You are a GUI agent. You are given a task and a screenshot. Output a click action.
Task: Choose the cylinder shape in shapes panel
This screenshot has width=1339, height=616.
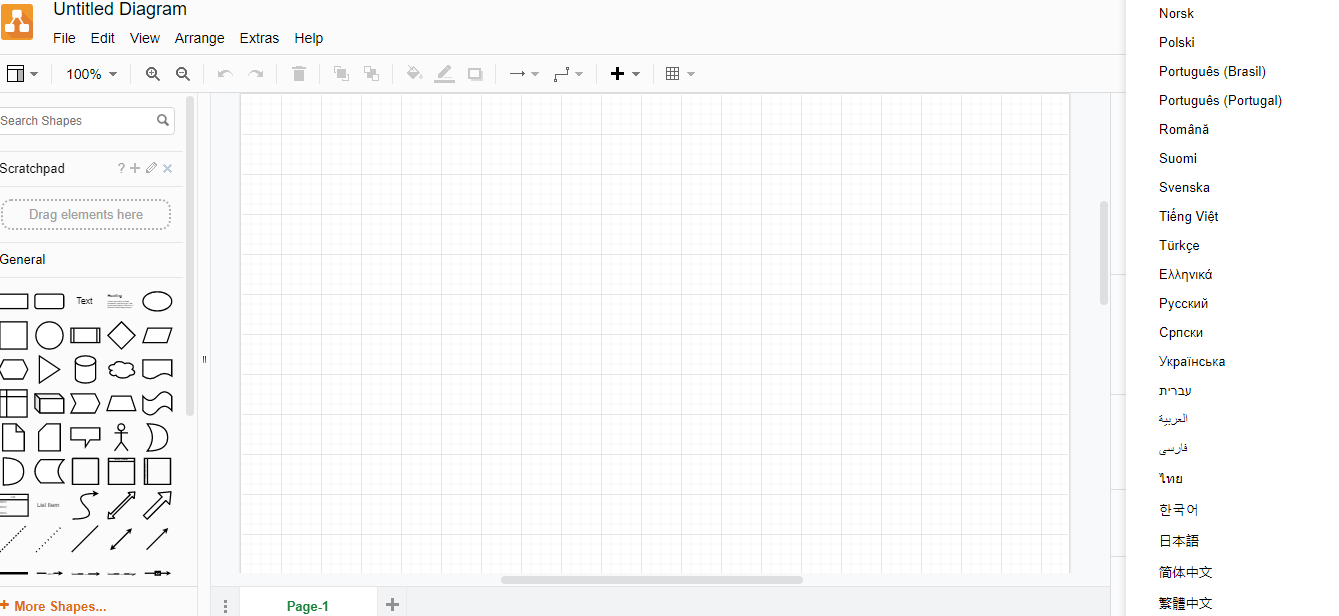point(85,369)
